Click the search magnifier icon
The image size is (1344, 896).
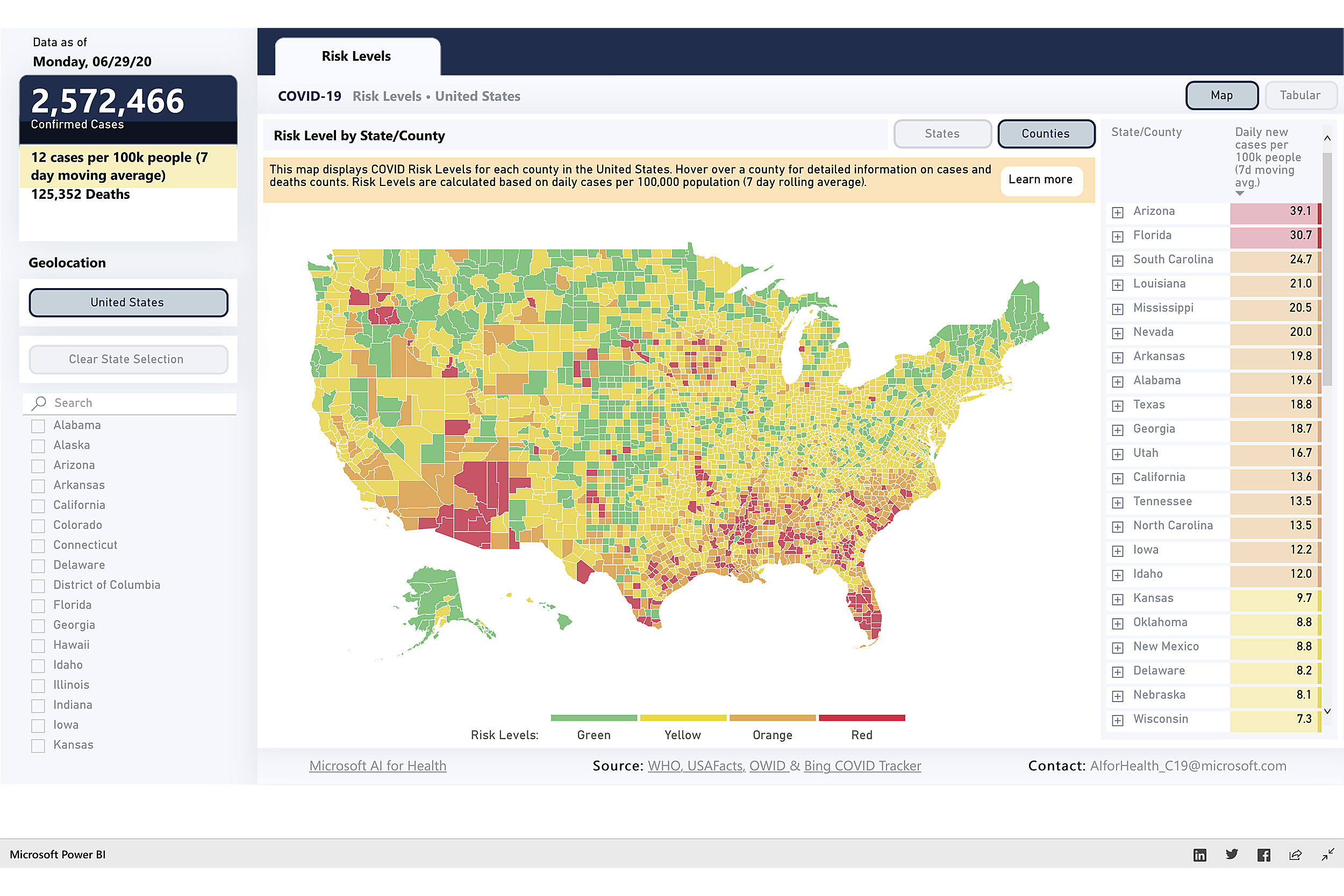tap(39, 403)
